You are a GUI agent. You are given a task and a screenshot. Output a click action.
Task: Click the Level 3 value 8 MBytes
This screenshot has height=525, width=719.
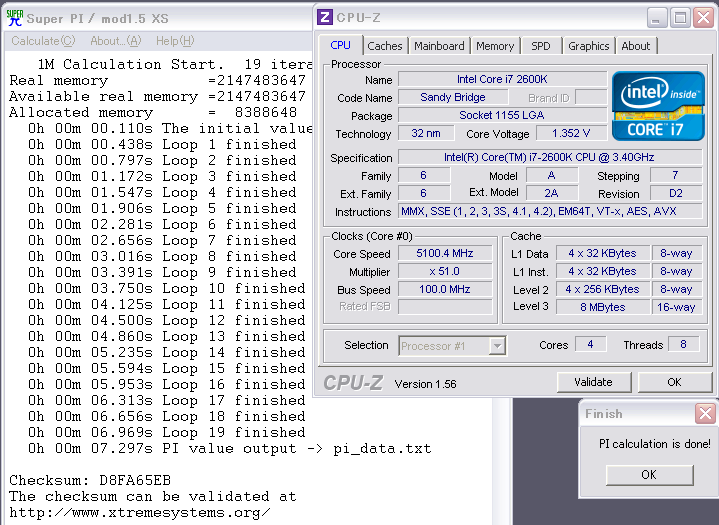(603, 307)
